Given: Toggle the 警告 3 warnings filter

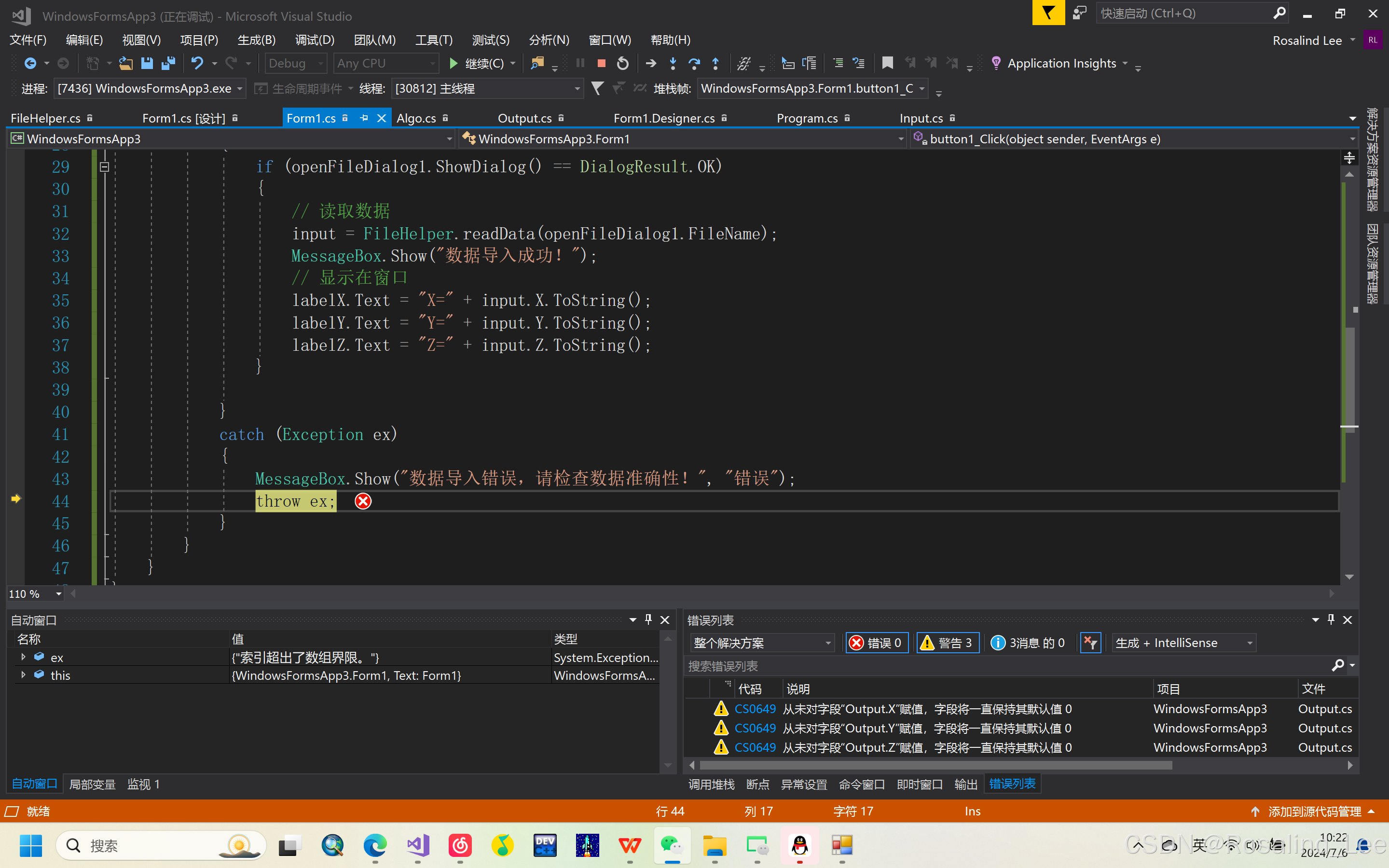Looking at the screenshot, I should tap(947, 643).
